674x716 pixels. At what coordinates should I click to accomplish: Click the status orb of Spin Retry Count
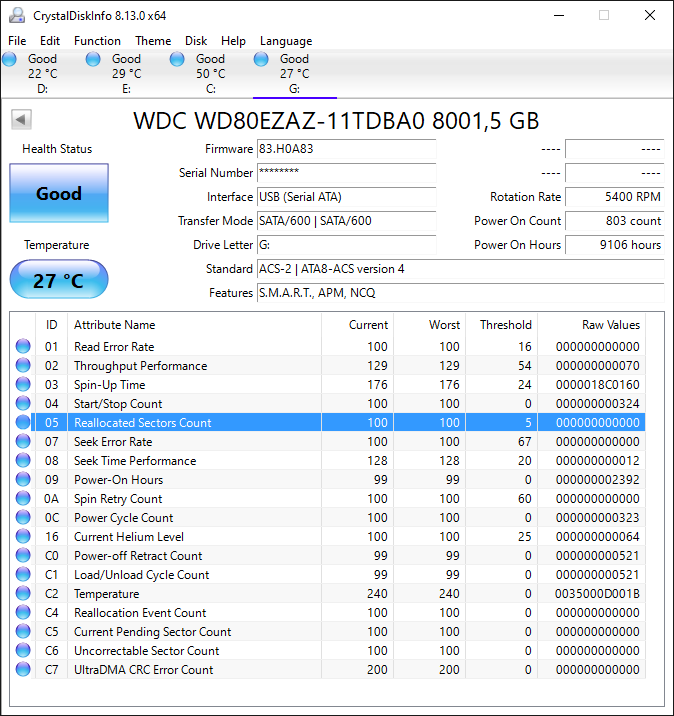click(x=23, y=498)
